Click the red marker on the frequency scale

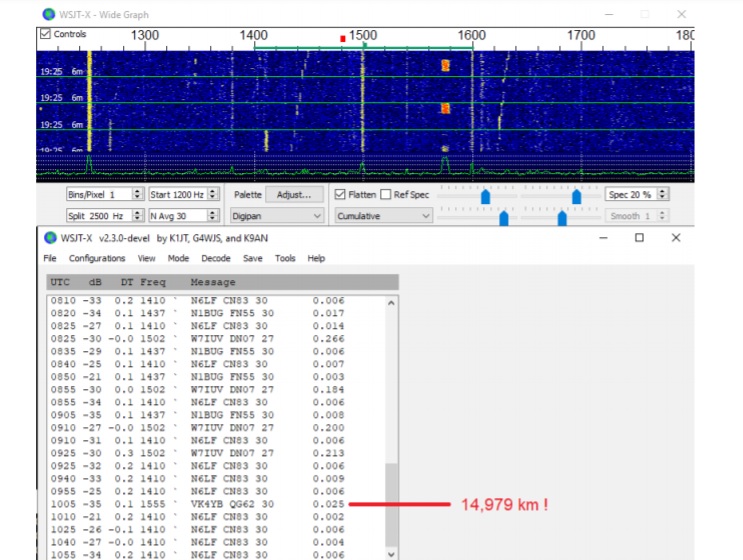click(x=343, y=38)
